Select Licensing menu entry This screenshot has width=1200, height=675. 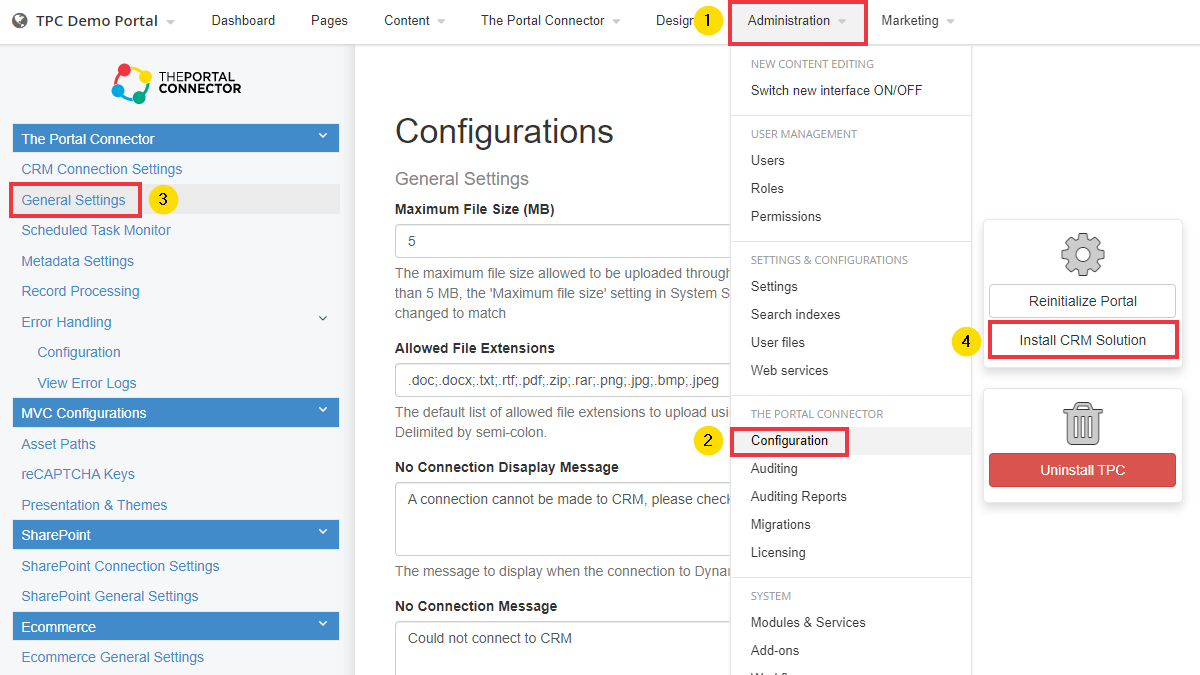pyautogui.click(x=778, y=552)
